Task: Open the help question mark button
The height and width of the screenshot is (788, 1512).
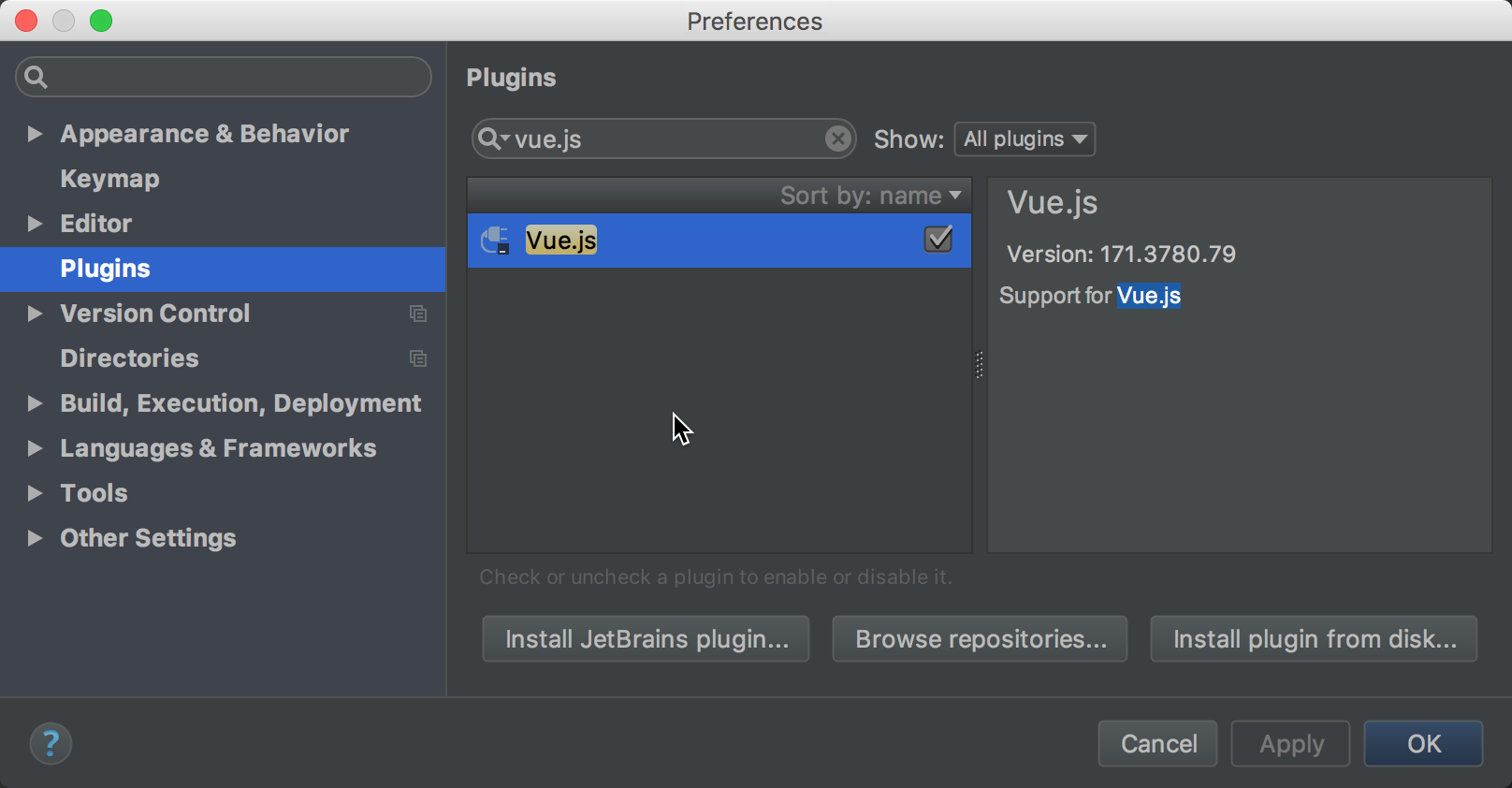Action: tap(51, 744)
